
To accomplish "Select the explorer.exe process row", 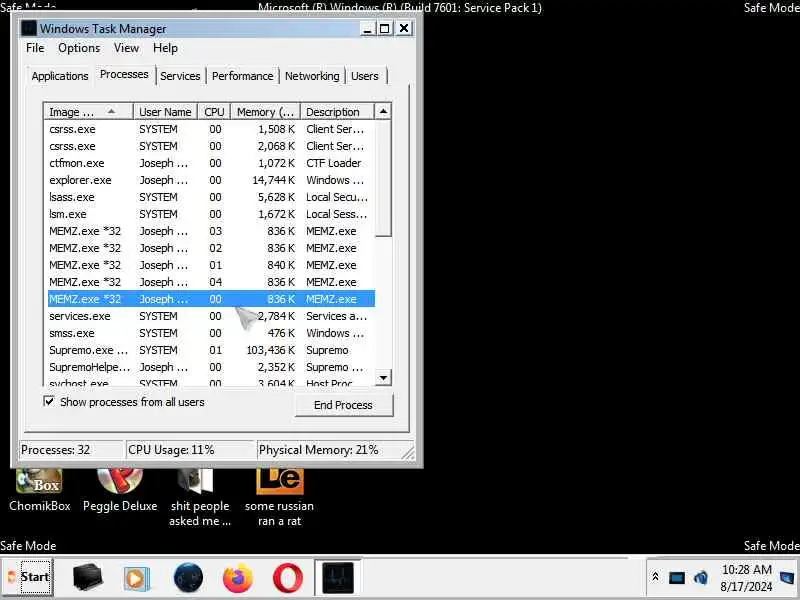I will (211, 180).
